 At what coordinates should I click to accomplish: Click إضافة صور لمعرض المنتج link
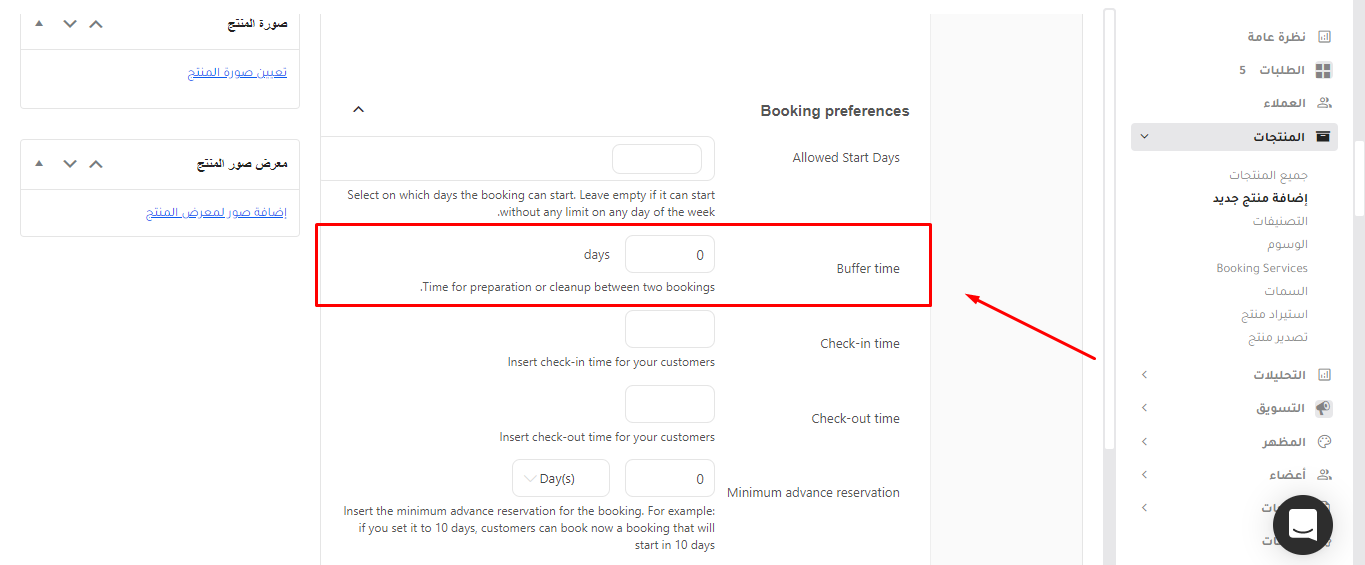[216, 213]
